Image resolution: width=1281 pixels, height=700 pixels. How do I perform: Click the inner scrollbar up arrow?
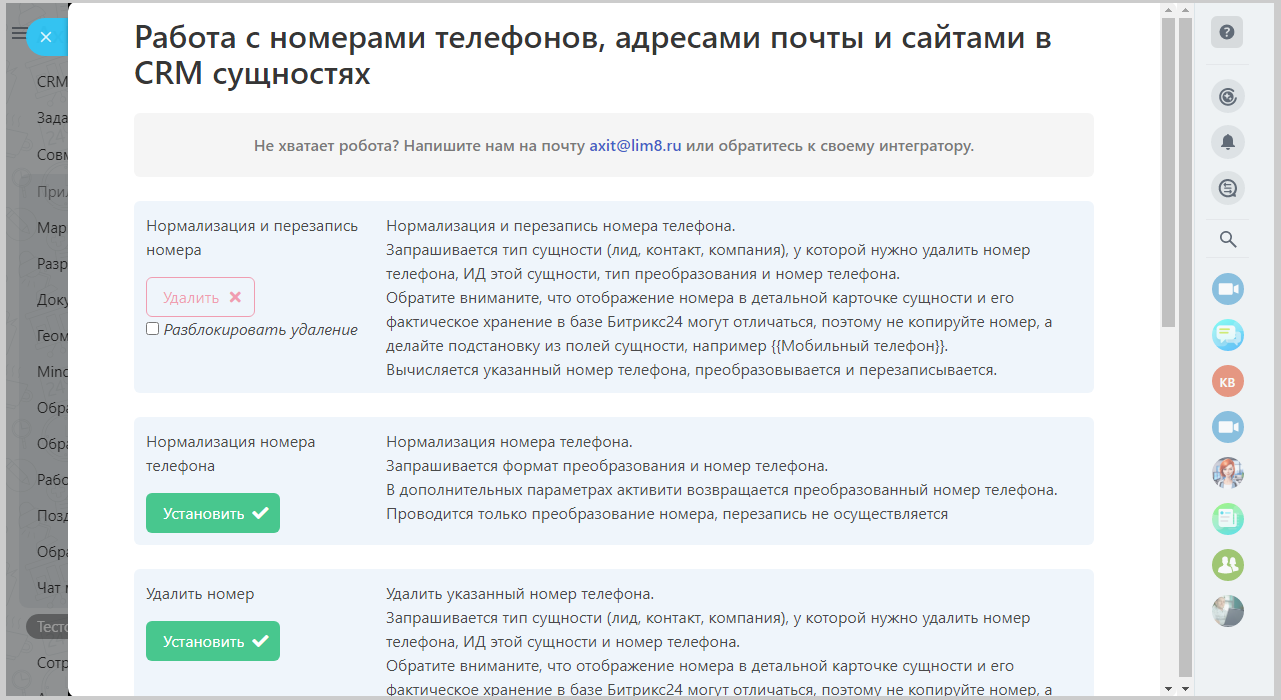tap(1168, 9)
